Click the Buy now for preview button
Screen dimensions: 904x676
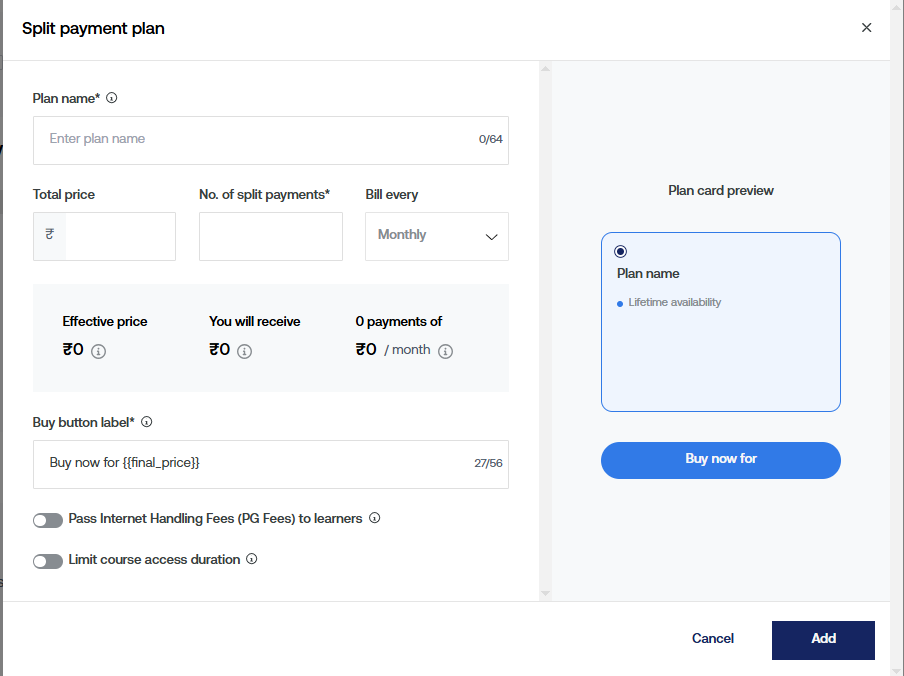[x=720, y=460]
